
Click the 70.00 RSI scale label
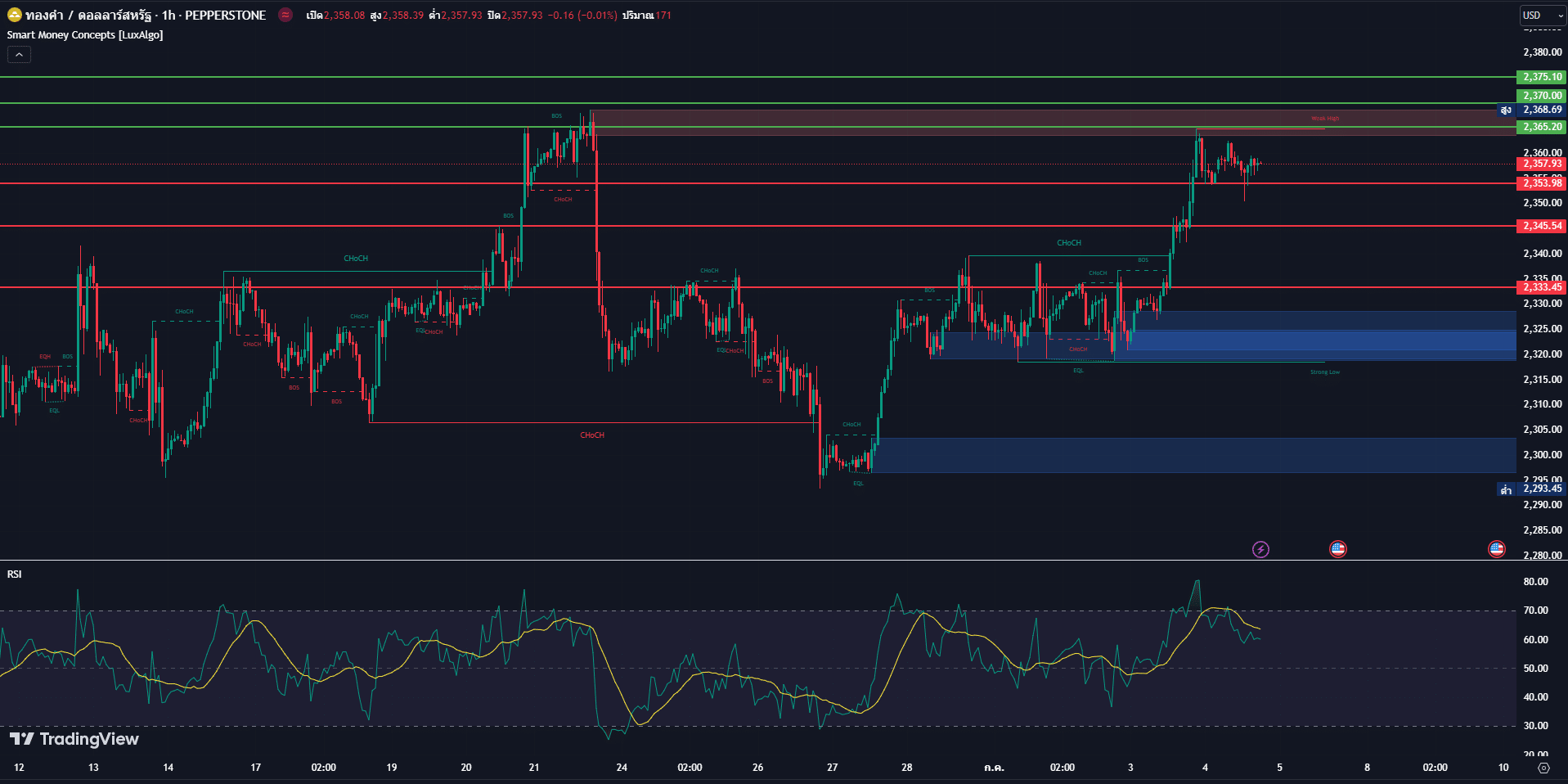pos(1535,611)
